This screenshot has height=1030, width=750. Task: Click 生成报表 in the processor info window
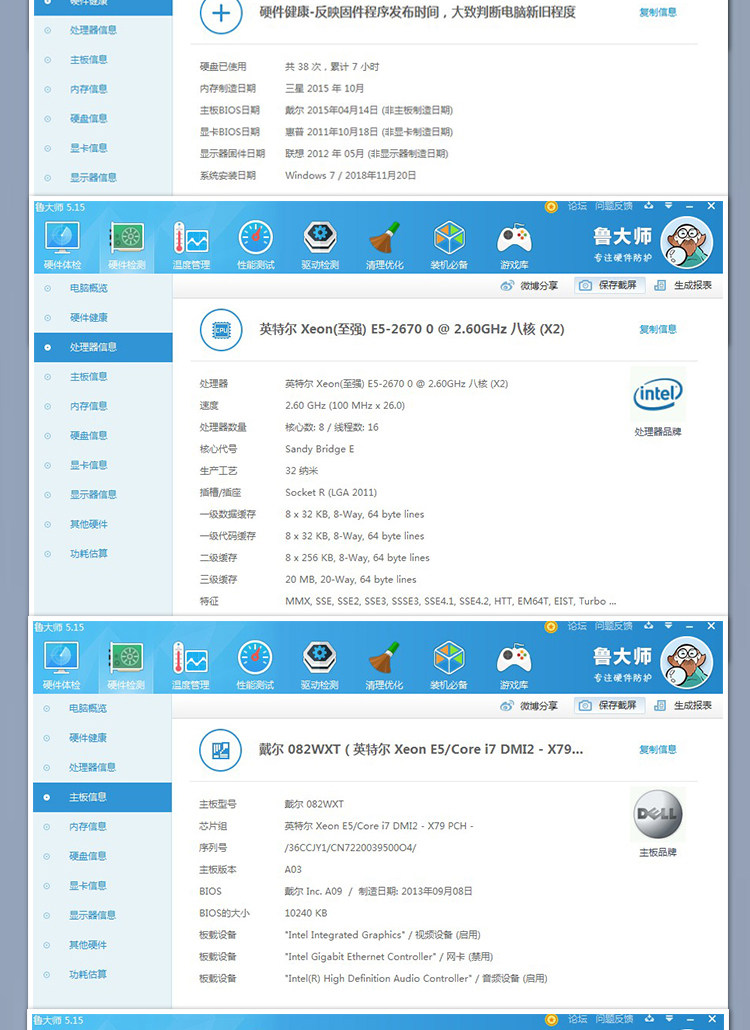(x=684, y=285)
